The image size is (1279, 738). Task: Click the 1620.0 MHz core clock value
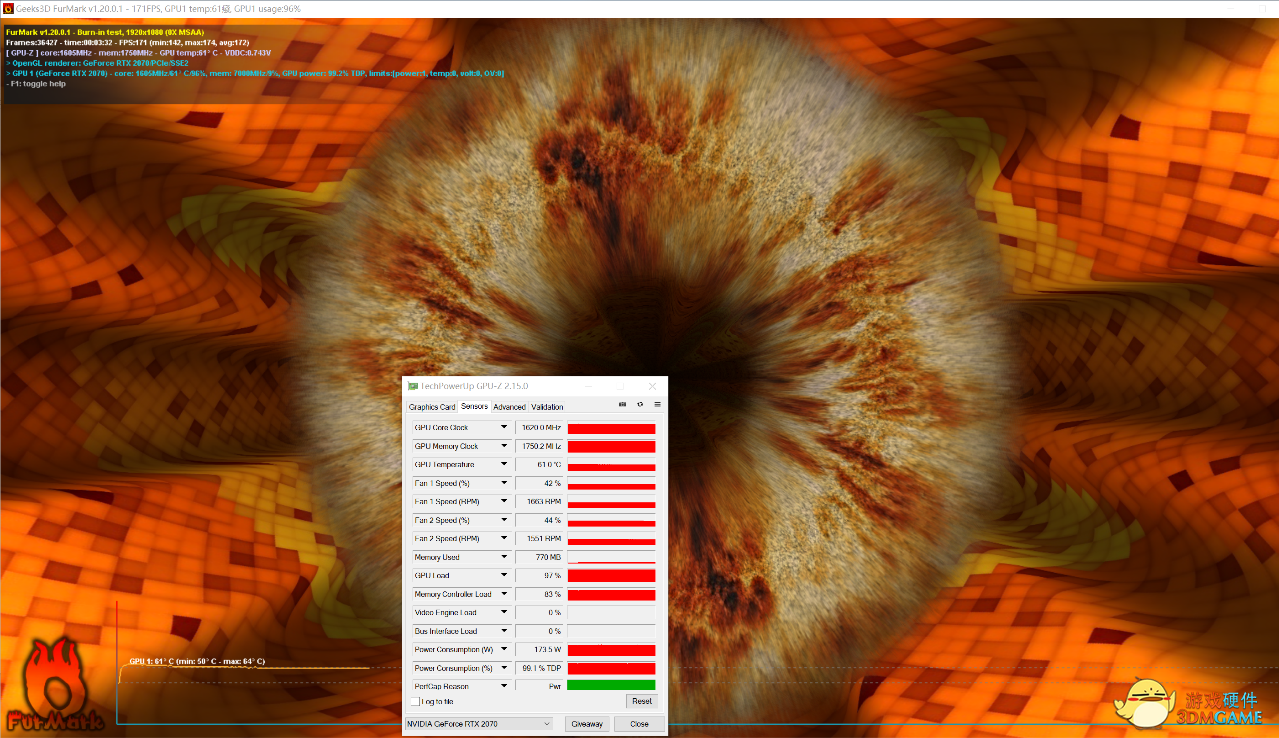[x=540, y=428]
